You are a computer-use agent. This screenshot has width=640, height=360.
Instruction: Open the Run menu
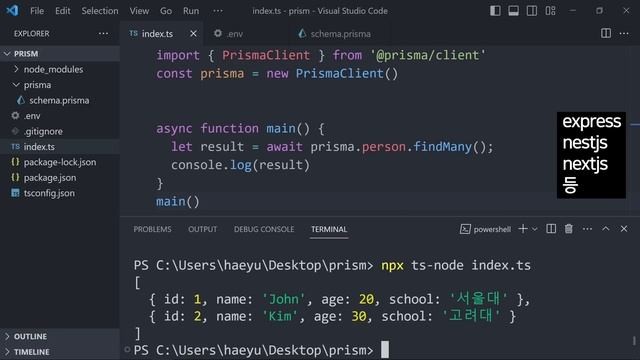tap(191, 11)
